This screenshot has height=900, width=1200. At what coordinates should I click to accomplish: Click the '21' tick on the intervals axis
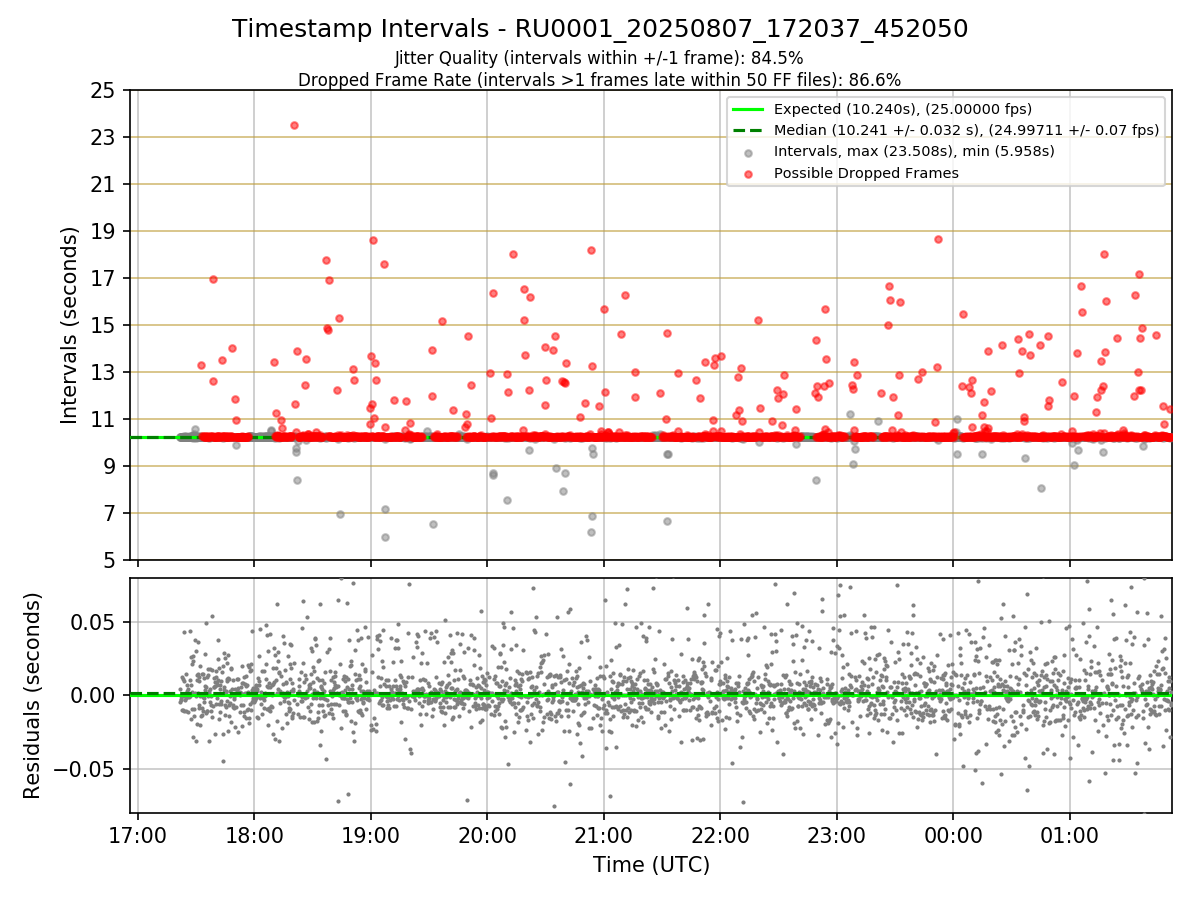103,185
